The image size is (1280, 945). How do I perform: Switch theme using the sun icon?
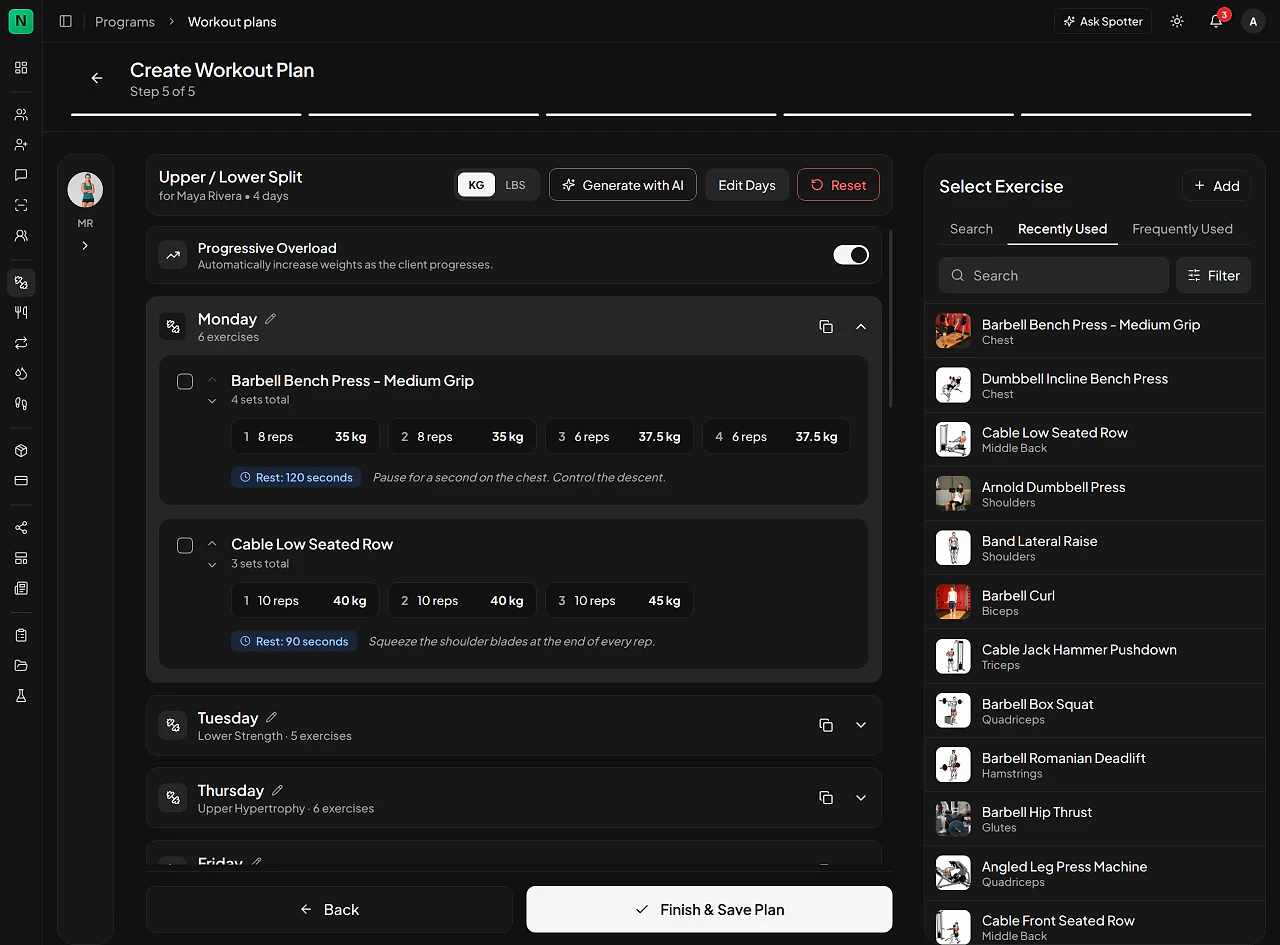1177,21
